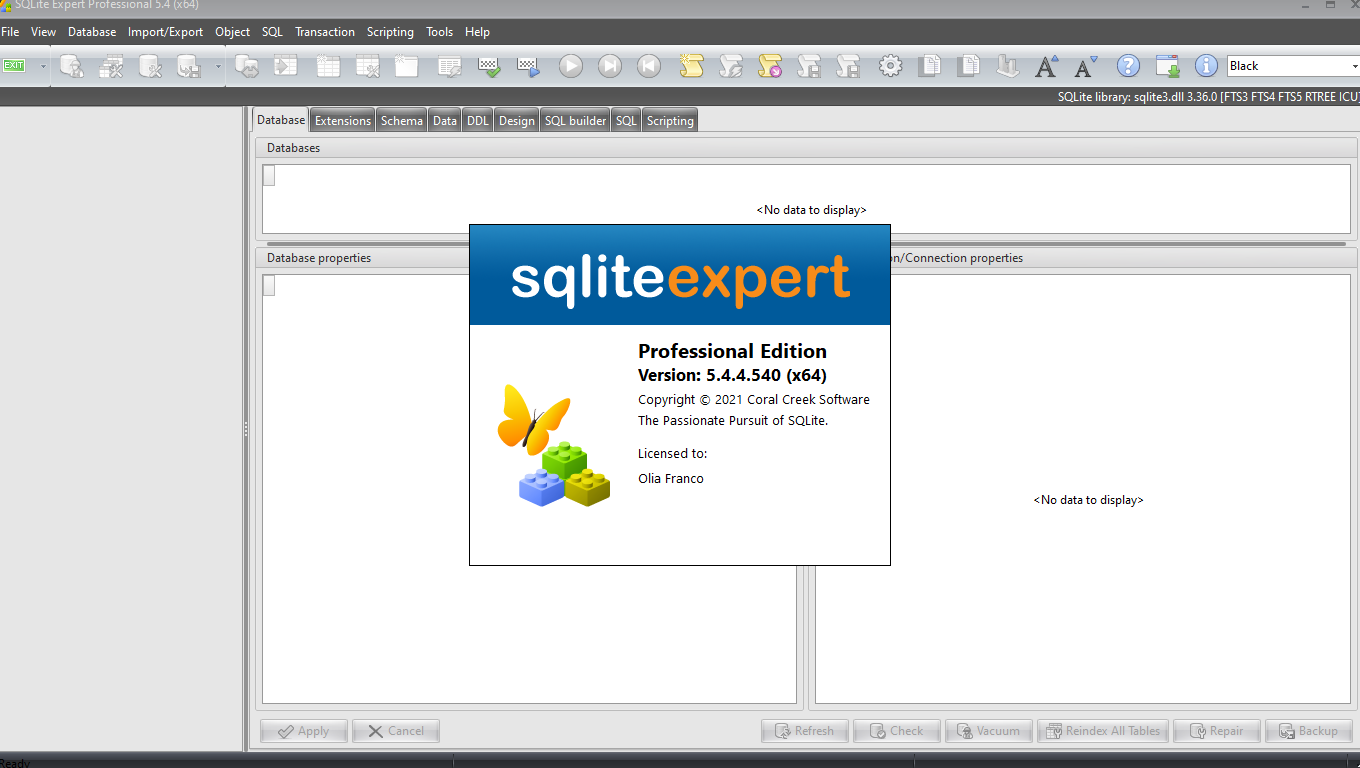Click the 'Version: 5.4.4.540 (x64)' text
This screenshot has width=1360, height=768.
click(x=732, y=375)
